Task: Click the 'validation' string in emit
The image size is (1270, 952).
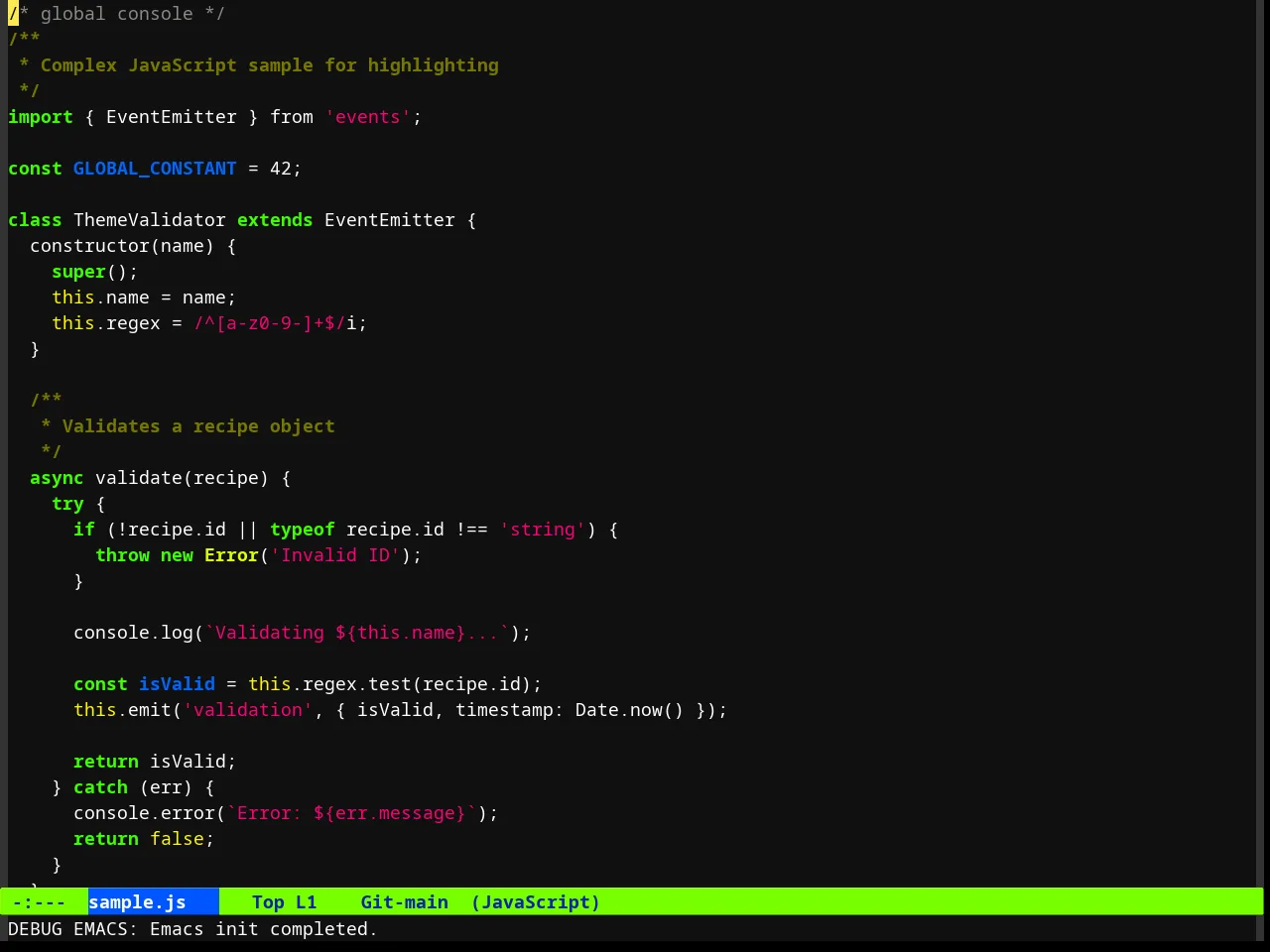Action: (247, 710)
